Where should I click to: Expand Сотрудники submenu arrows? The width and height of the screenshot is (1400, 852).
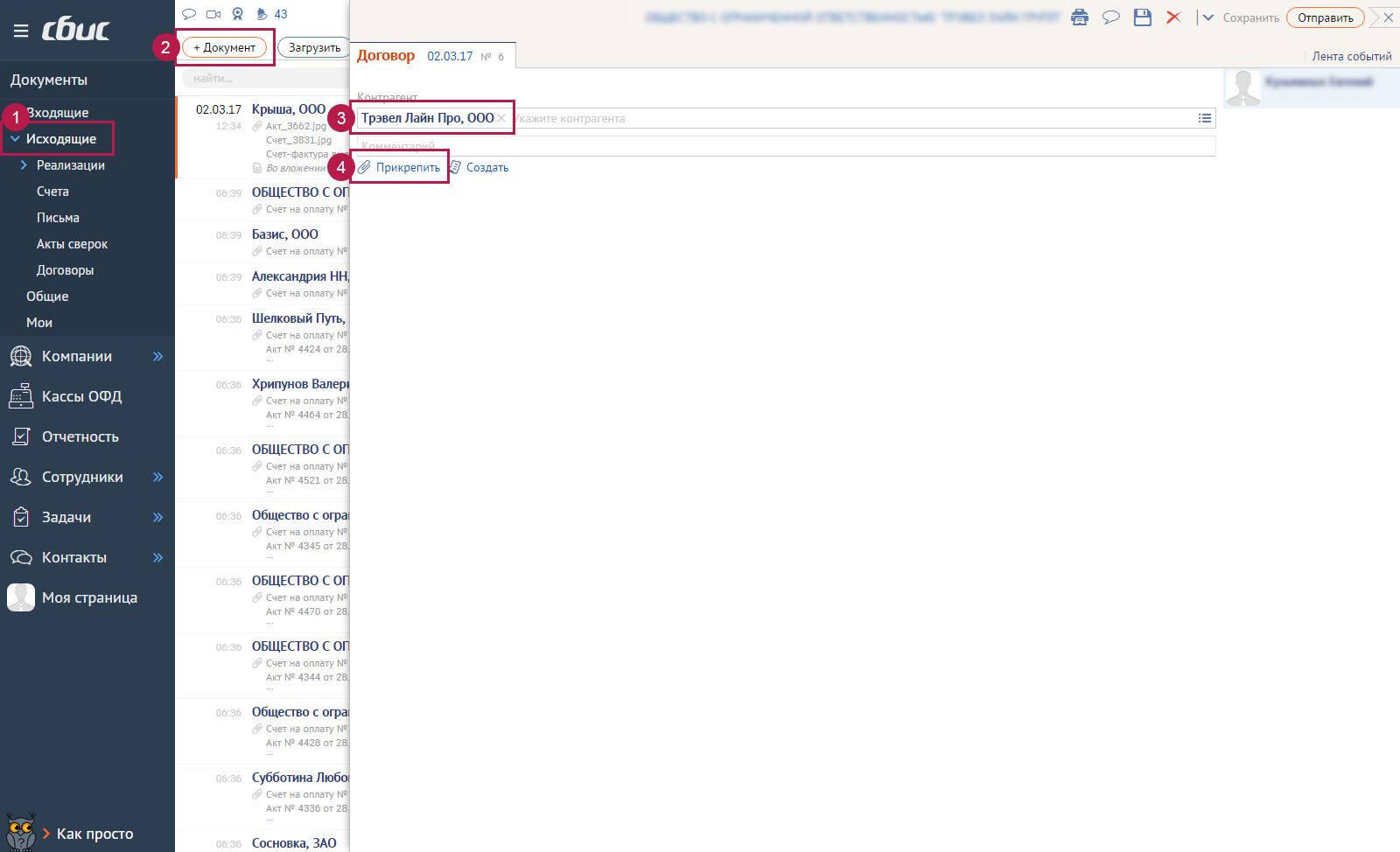[x=158, y=477]
